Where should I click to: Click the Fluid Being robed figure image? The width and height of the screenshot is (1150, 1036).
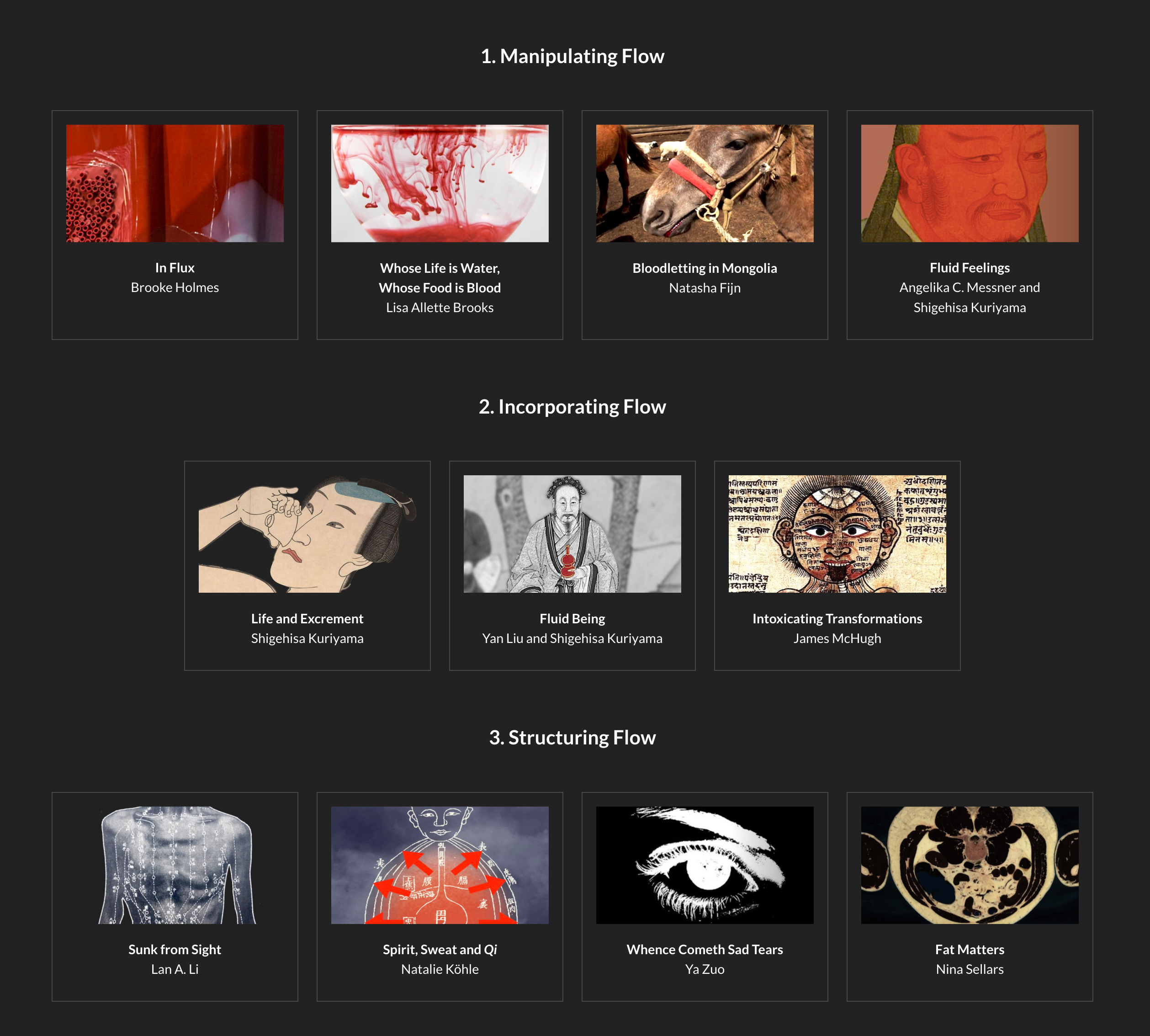(572, 534)
